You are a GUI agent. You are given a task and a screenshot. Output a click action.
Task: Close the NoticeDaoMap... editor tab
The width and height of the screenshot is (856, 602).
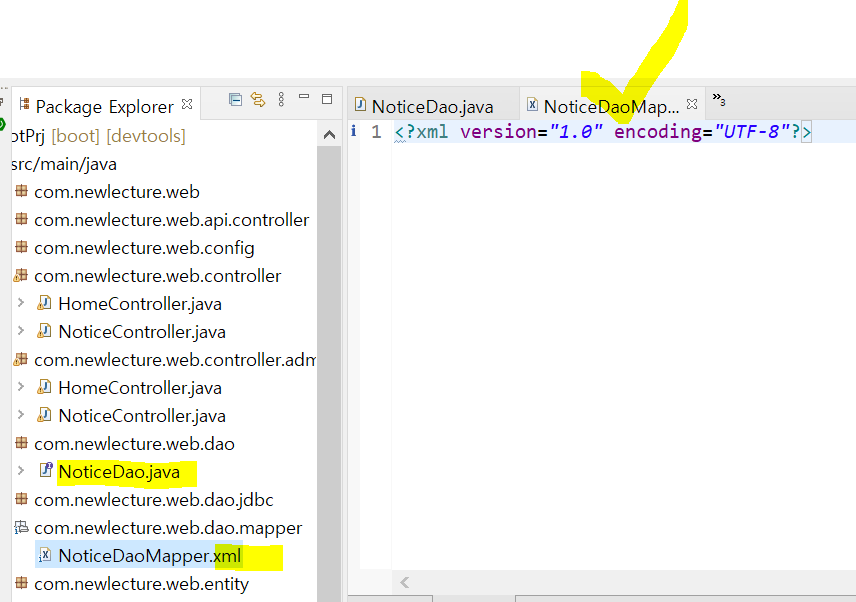(x=692, y=104)
